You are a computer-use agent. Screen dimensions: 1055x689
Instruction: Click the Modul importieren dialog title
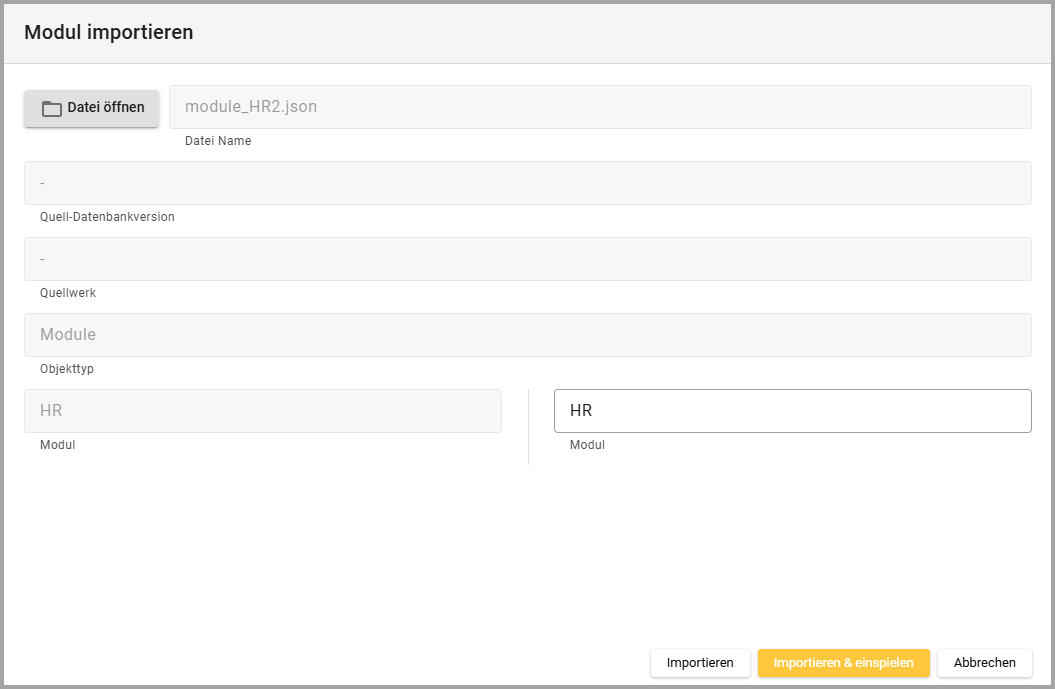tap(108, 32)
